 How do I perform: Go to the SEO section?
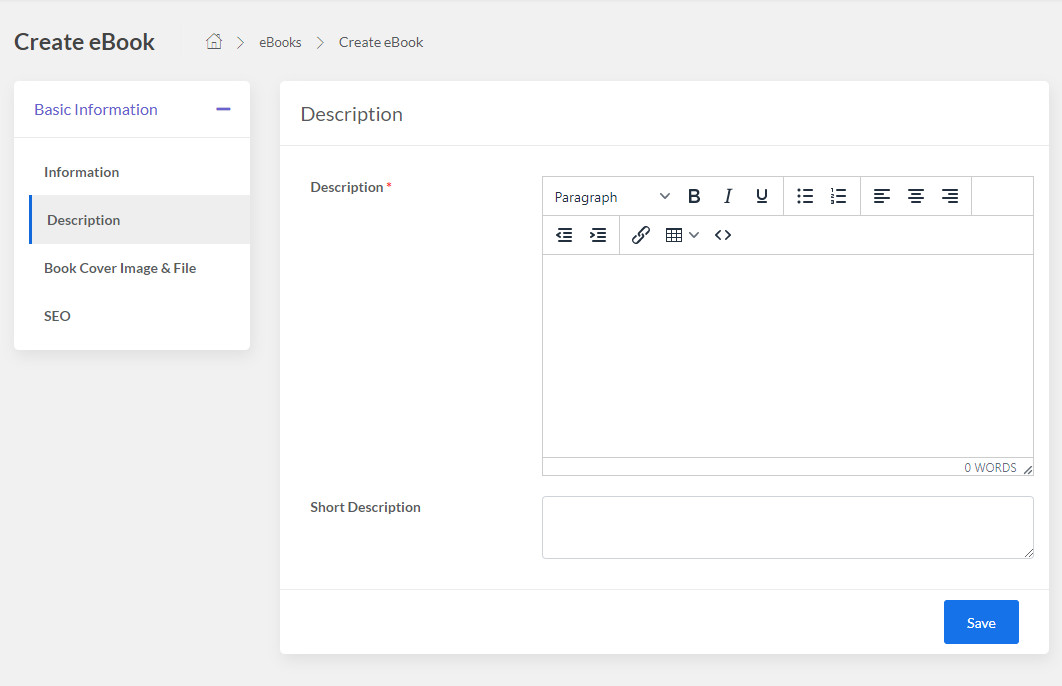click(x=57, y=316)
